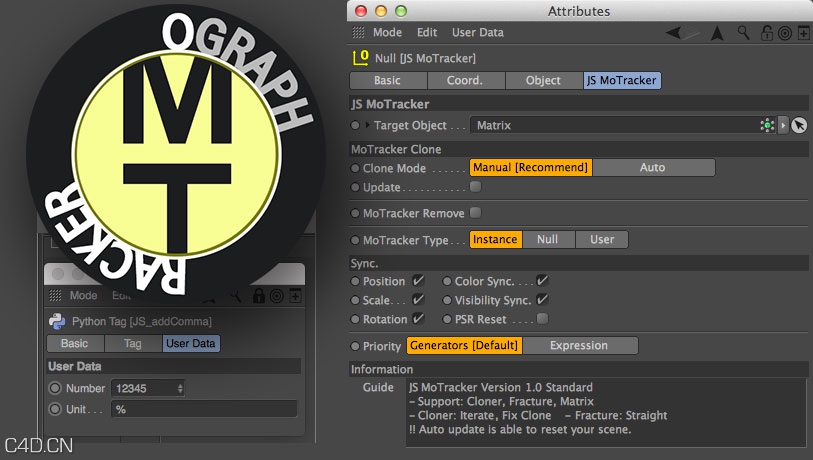Viewport: 813px width, 460px height.
Task: Toggle the open lock icon in Attributes
Action: point(767,33)
